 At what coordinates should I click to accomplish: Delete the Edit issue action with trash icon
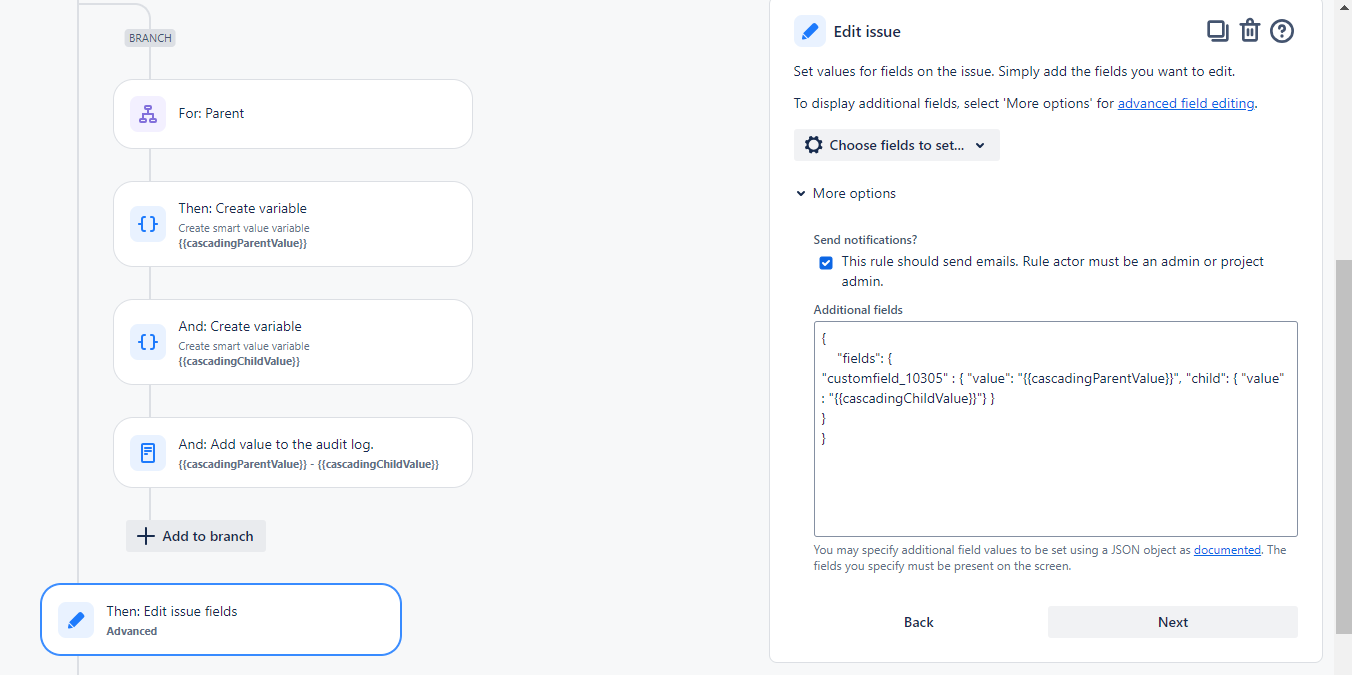(x=1249, y=30)
